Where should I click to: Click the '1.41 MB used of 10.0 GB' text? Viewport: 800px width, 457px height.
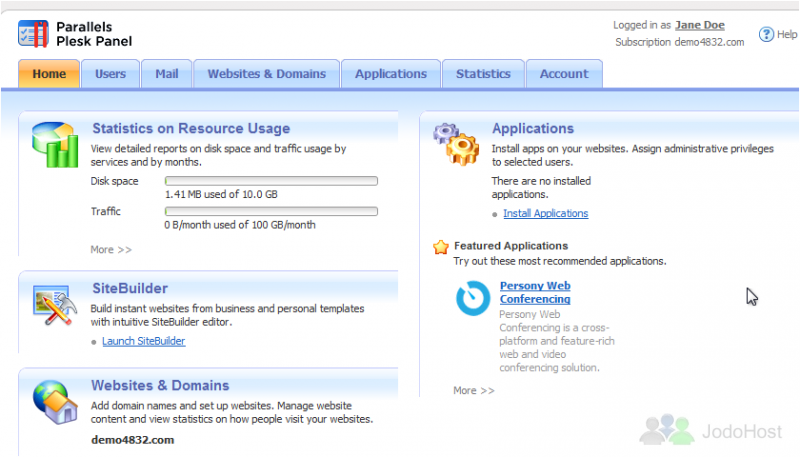[x=221, y=194]
